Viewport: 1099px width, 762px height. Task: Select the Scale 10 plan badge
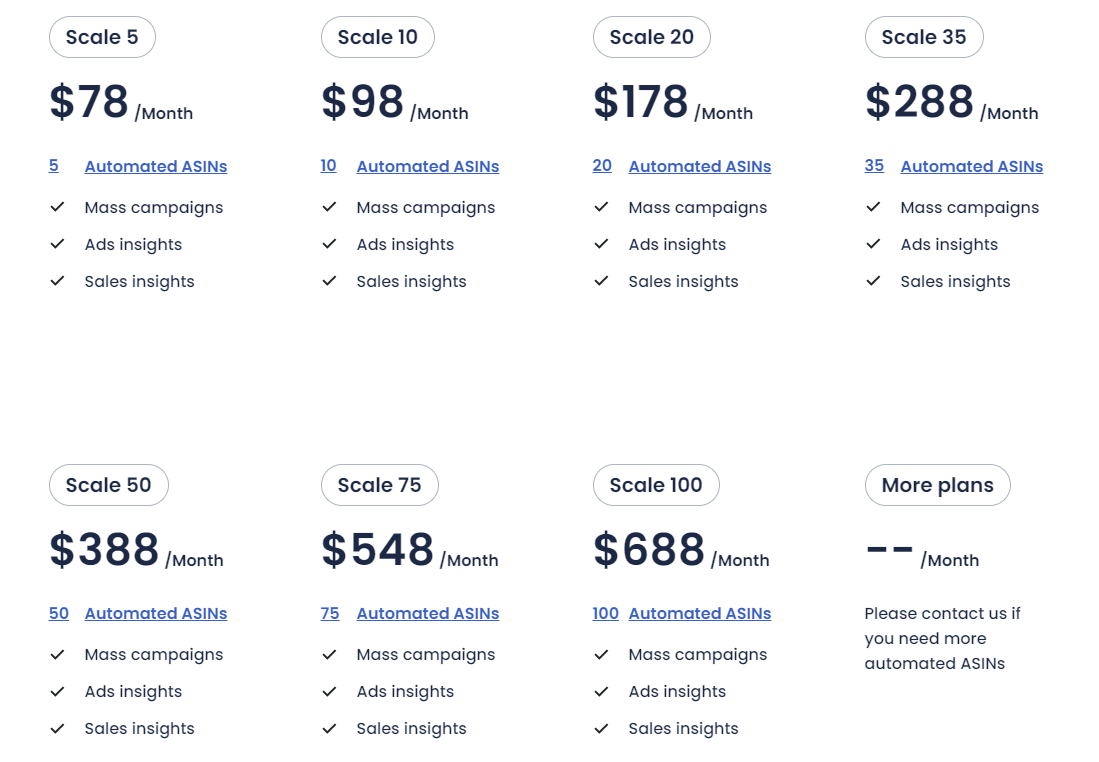tap(378, 37)
